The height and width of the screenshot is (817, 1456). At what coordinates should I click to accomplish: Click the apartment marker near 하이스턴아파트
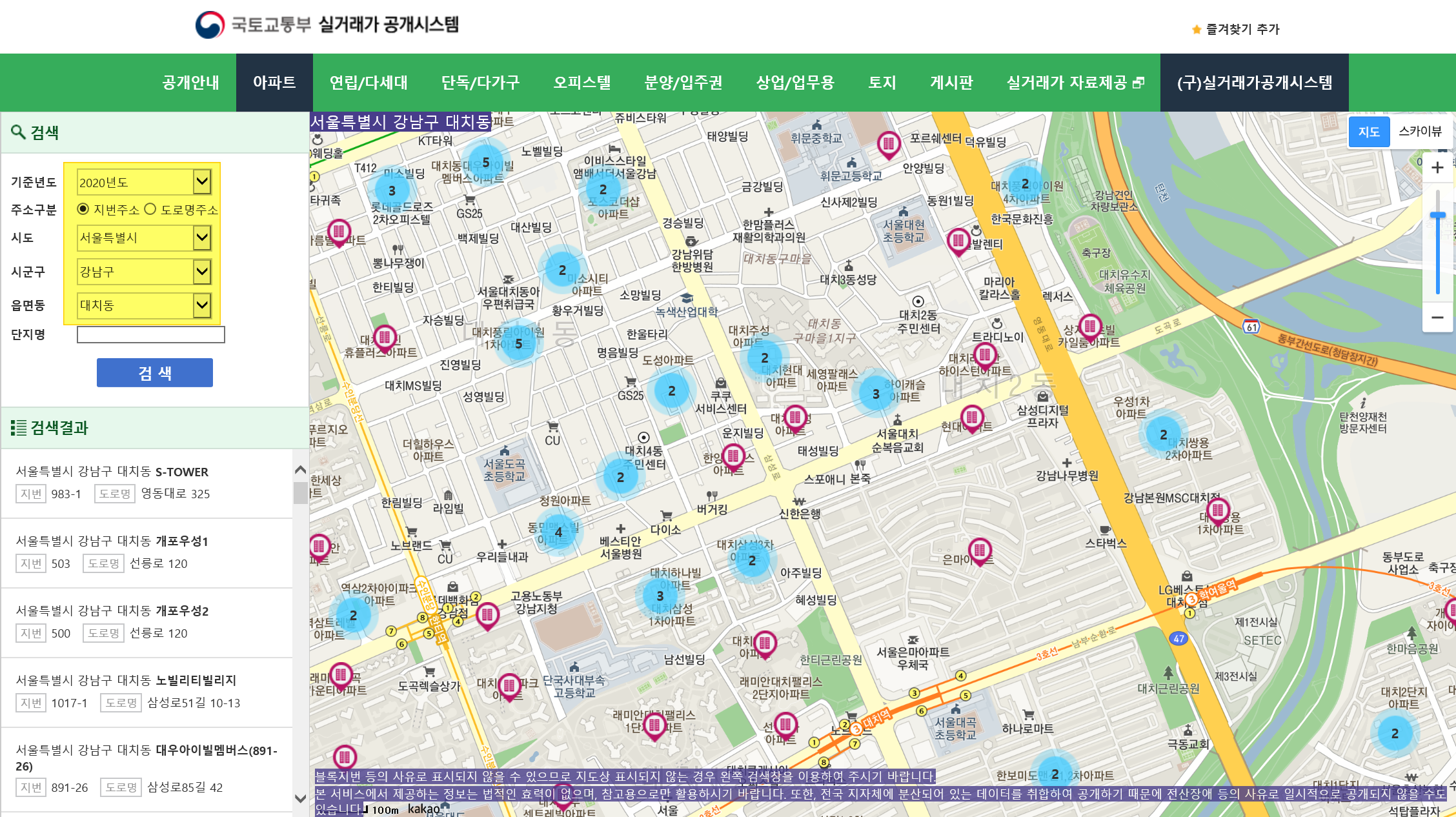(985, 355)
